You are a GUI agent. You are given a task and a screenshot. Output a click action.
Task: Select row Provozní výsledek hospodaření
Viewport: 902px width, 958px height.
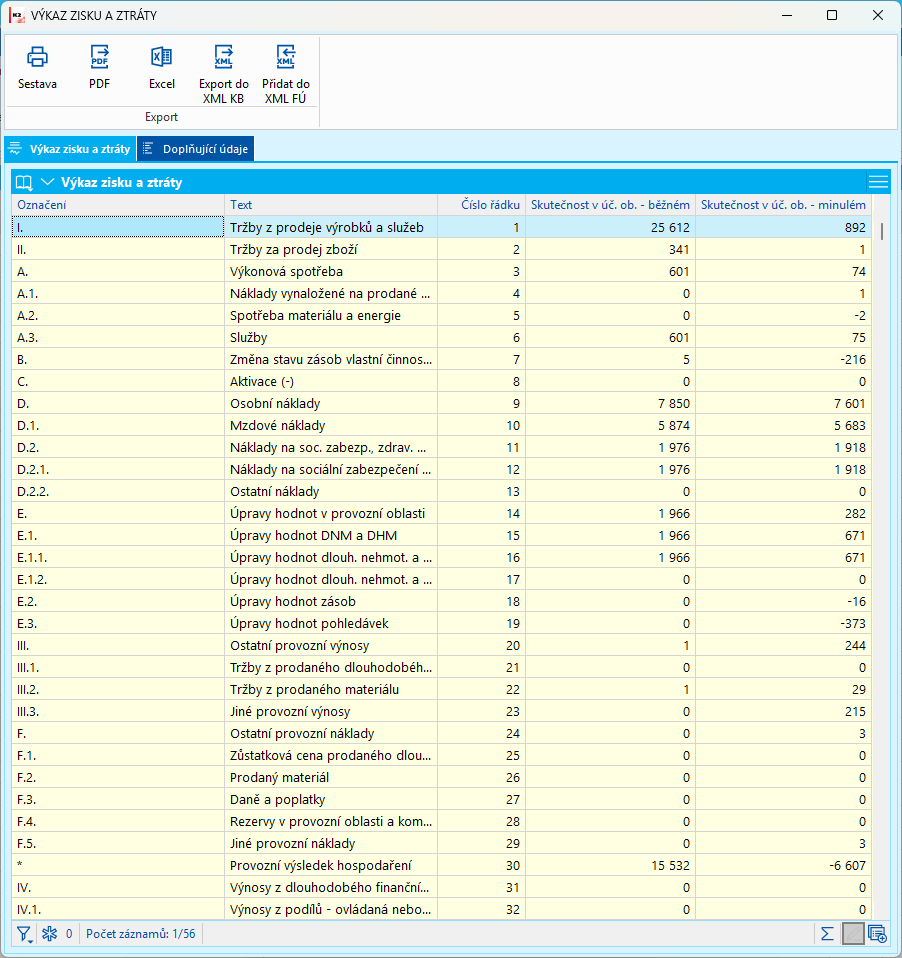[x=441, y=865]
